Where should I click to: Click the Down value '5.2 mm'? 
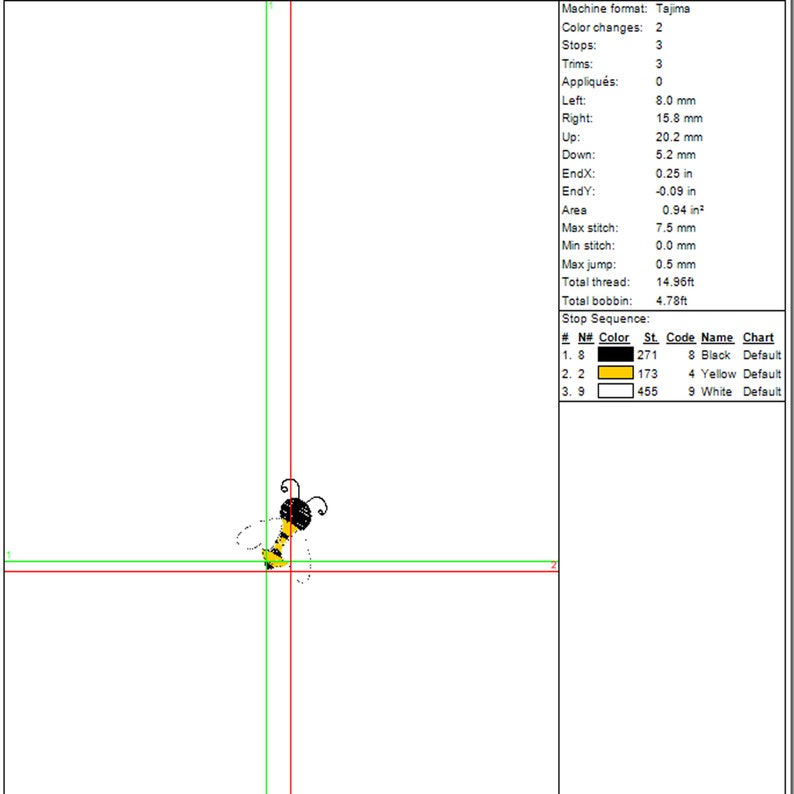pos(676,154)
